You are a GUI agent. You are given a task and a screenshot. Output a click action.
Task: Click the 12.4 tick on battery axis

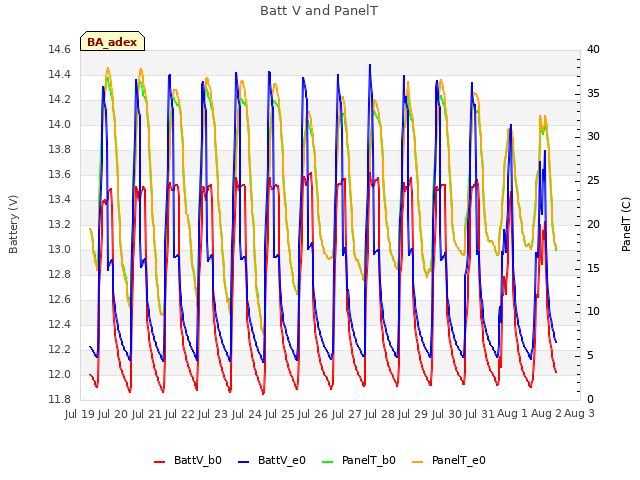click(x=60, y=324)
